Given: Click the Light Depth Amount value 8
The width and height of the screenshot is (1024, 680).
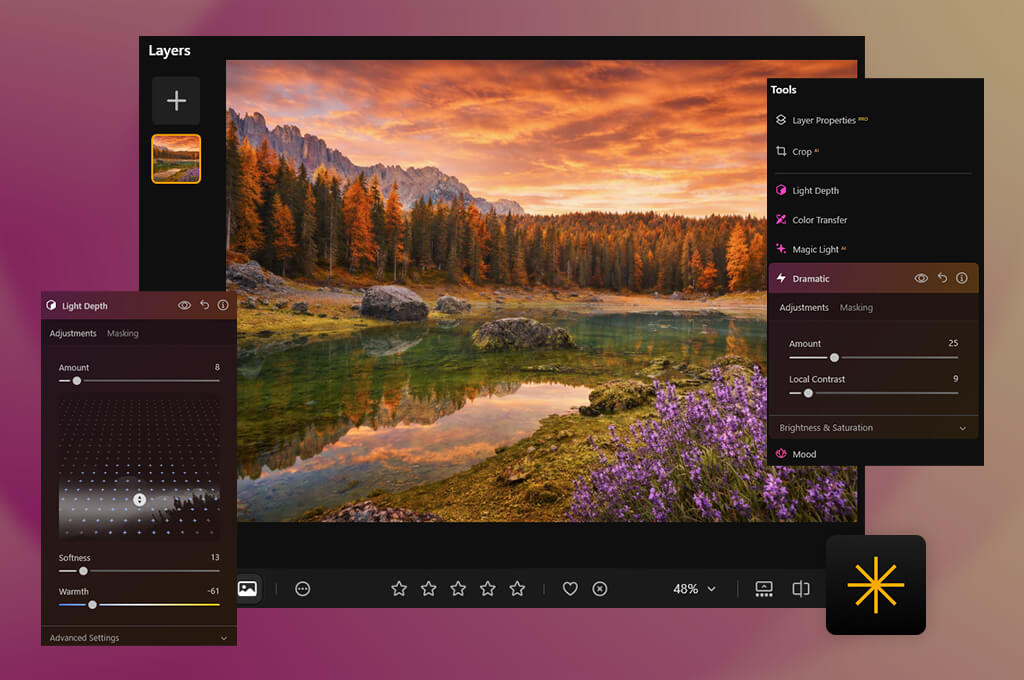Looking at the screenshot, I should click(x=217, y=367).
